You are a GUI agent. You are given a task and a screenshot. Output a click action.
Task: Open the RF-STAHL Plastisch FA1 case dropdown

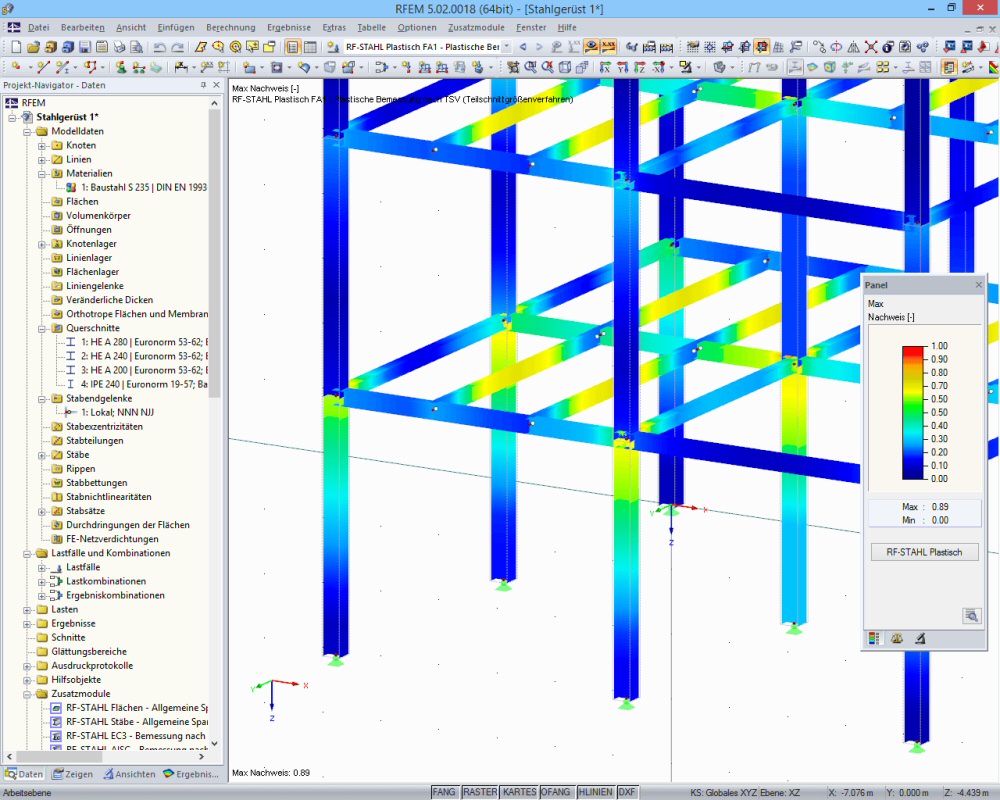506,47
